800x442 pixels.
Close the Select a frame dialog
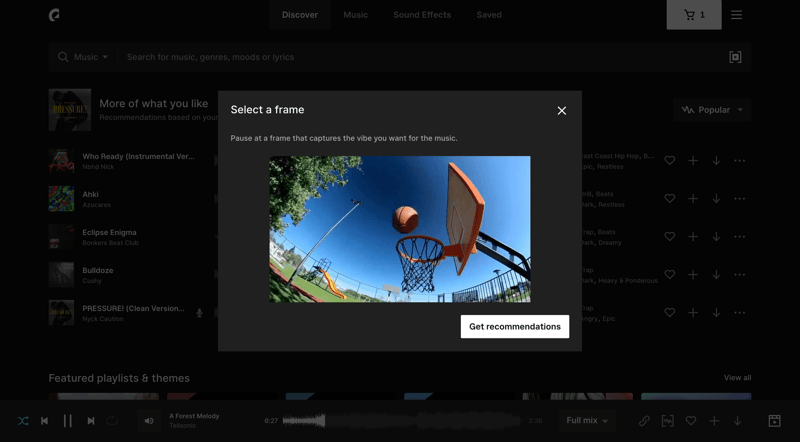tap(562, 110)
